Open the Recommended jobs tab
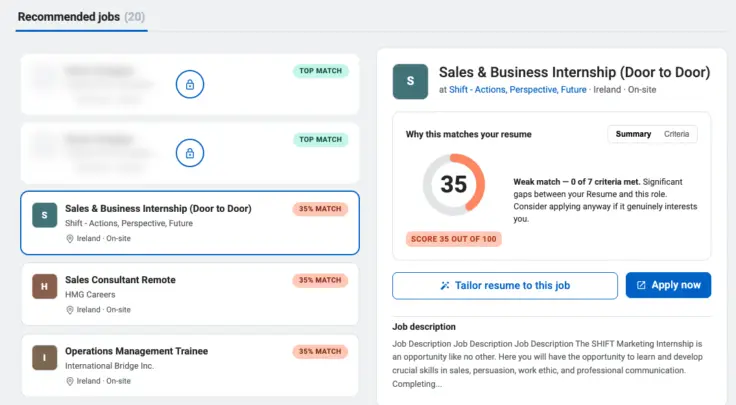The image size is (736, 405). (81, 17)
